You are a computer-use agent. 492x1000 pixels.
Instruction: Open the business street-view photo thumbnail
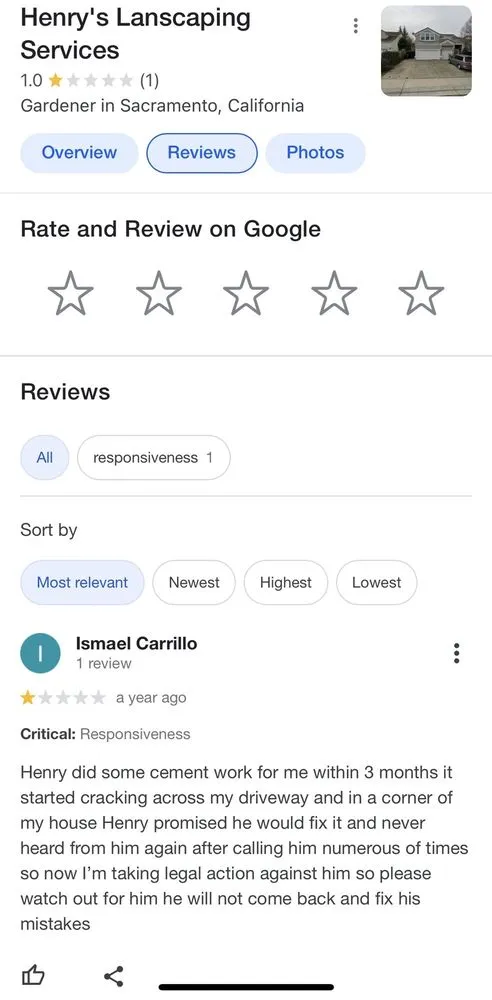point(426,51)
